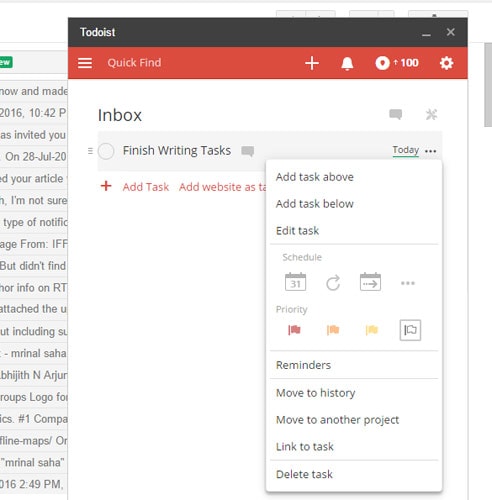The height and width of the screenshot is (500, 492).
Task: Open background email row 'attached the u'
Action: click(33, 309)
